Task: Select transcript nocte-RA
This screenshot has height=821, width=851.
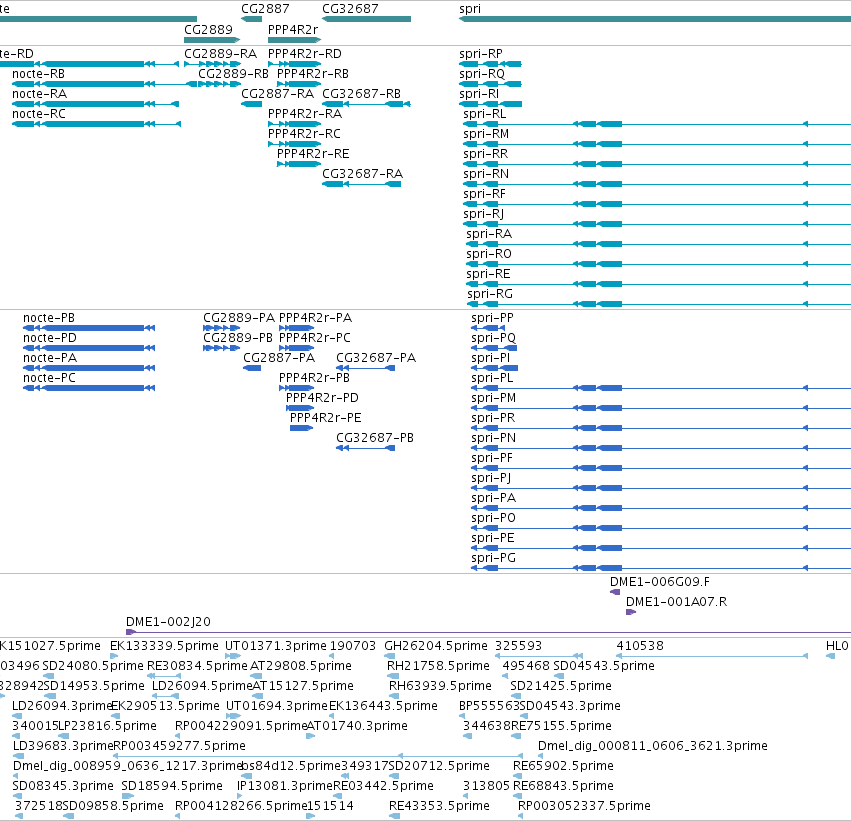Action: point(96,104)
